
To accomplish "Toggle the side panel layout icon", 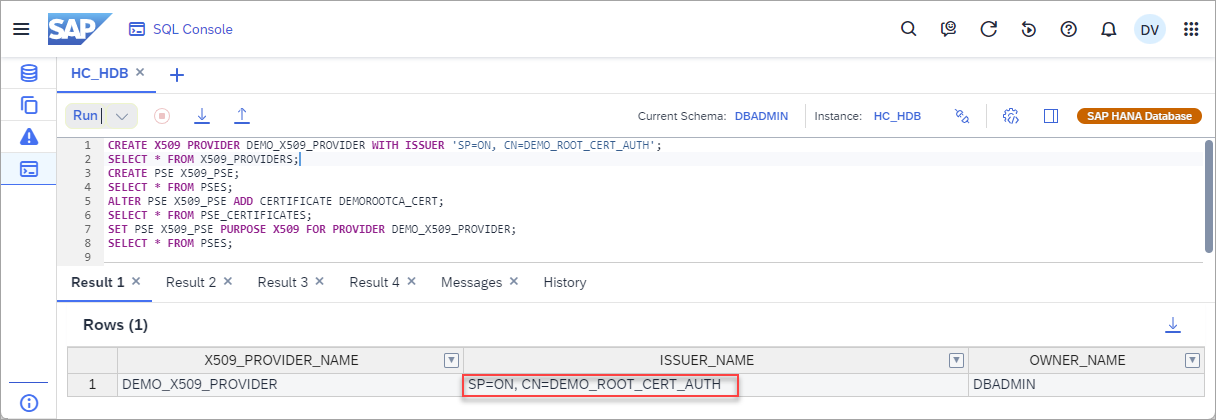I will coord(1050,116).
